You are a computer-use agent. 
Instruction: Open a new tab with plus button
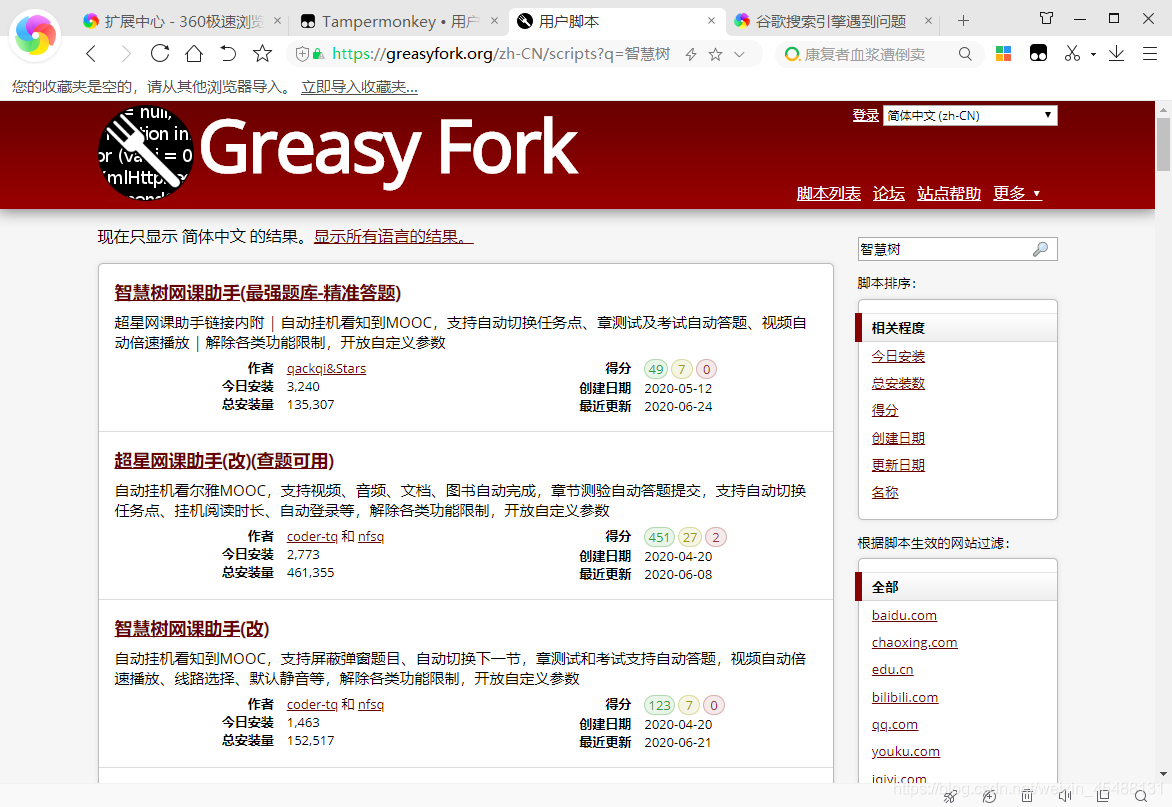pyautogui.click(x=963, y=21)
